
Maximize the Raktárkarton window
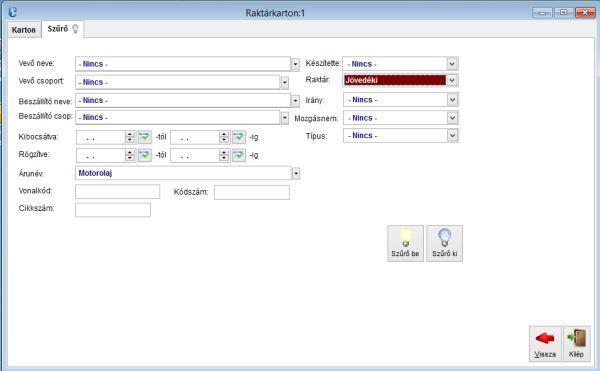tap(564, 13)
